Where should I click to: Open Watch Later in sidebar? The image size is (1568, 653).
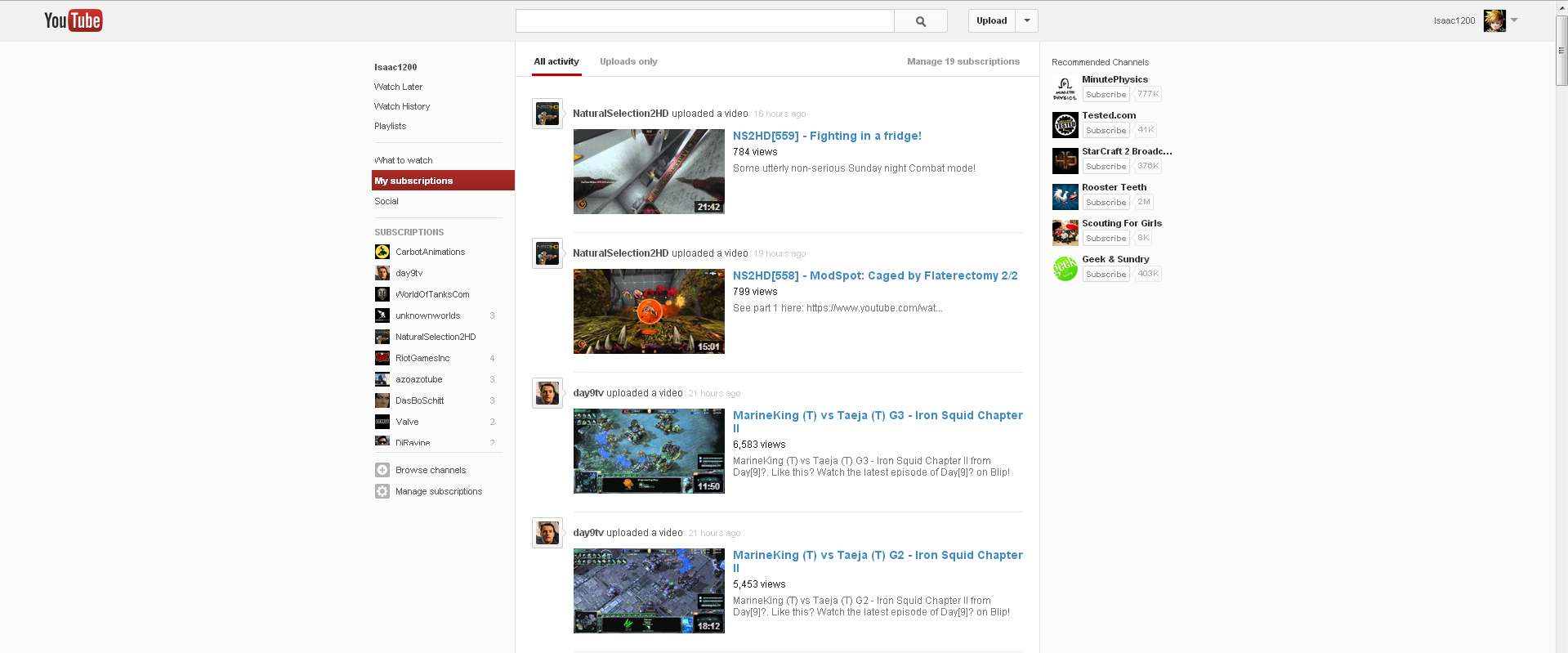(398, 87)
